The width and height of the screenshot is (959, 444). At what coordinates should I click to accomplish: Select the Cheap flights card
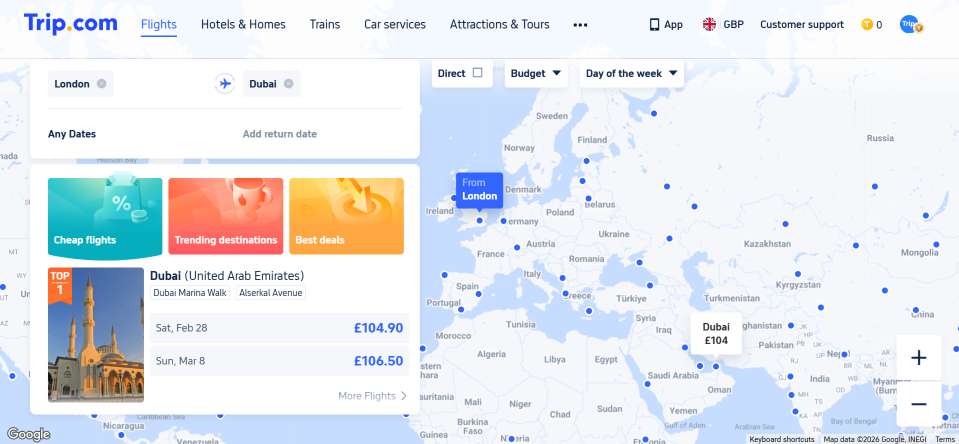(105, 216)
